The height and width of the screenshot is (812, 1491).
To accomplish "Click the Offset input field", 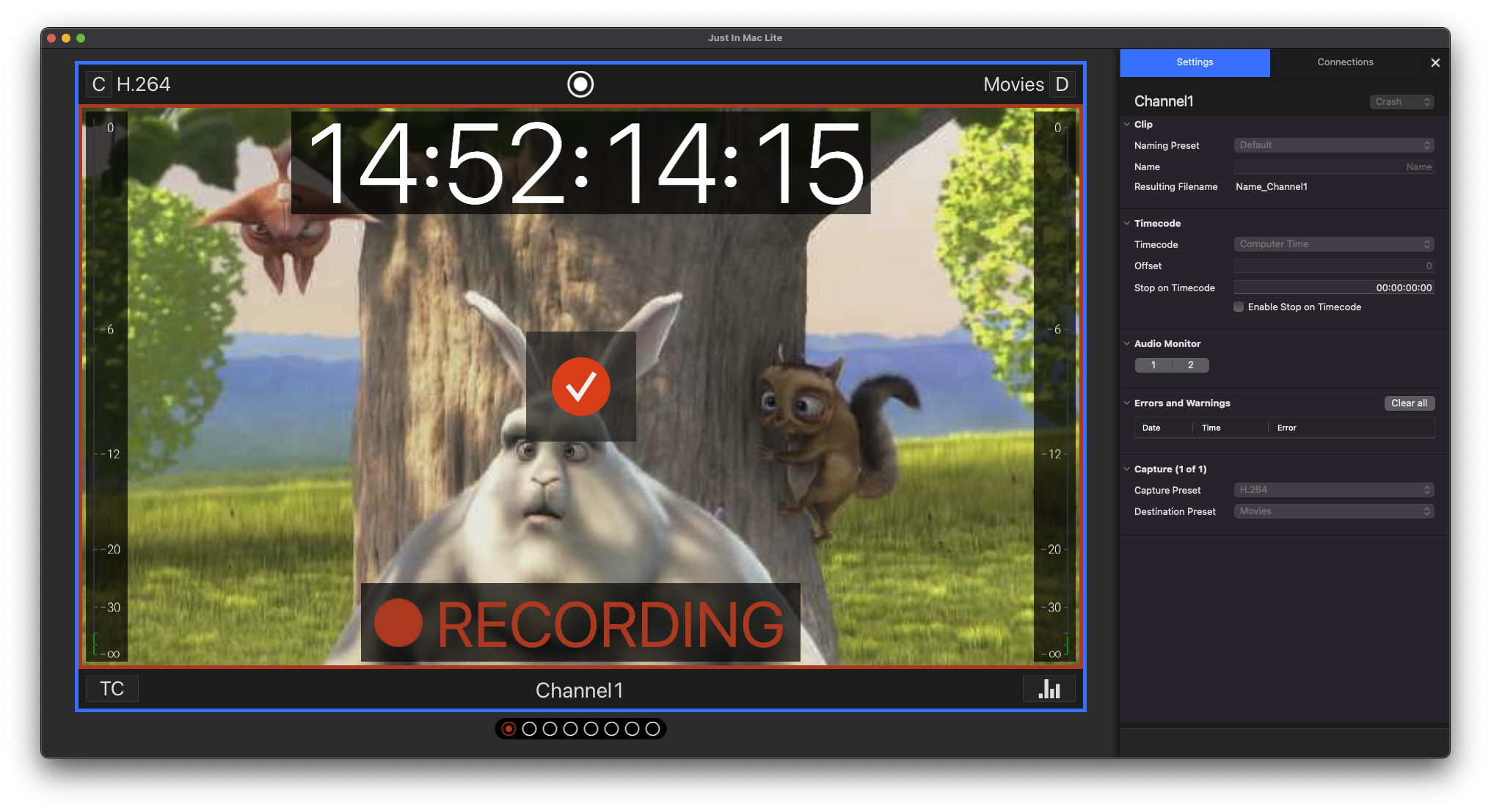I will coord(1334,266).
